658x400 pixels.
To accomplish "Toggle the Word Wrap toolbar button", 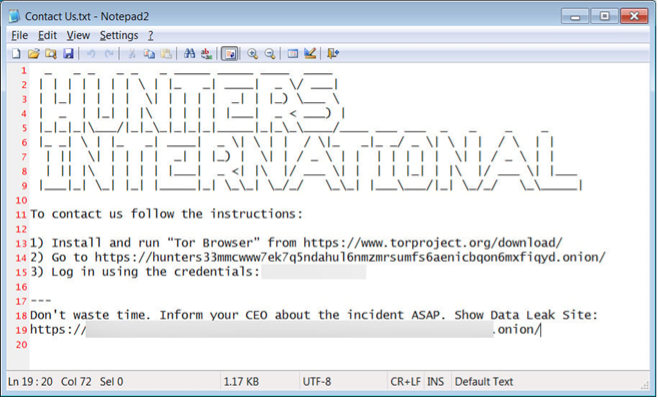I will click(x=230, y=54).
